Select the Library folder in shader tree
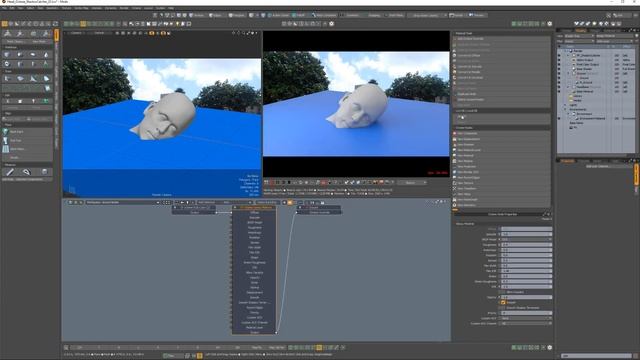The height and width of the screenshot is (360, 640). (x=578, y=96)
